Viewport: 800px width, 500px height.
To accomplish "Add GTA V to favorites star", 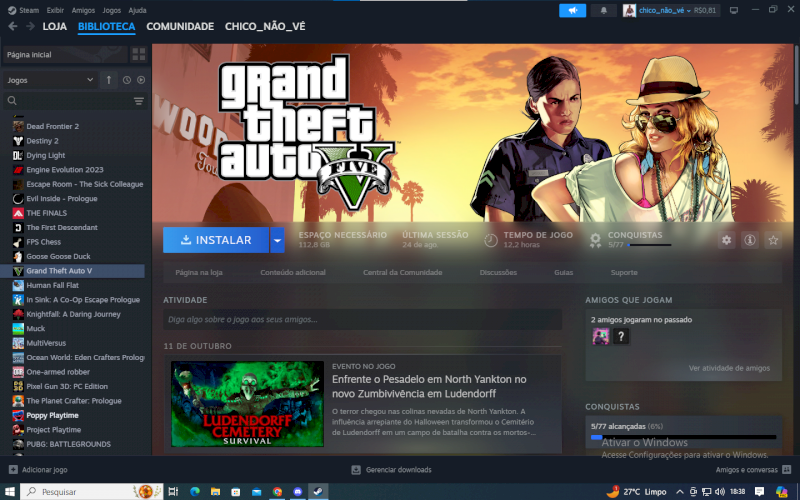I will [x=773, y=240].
